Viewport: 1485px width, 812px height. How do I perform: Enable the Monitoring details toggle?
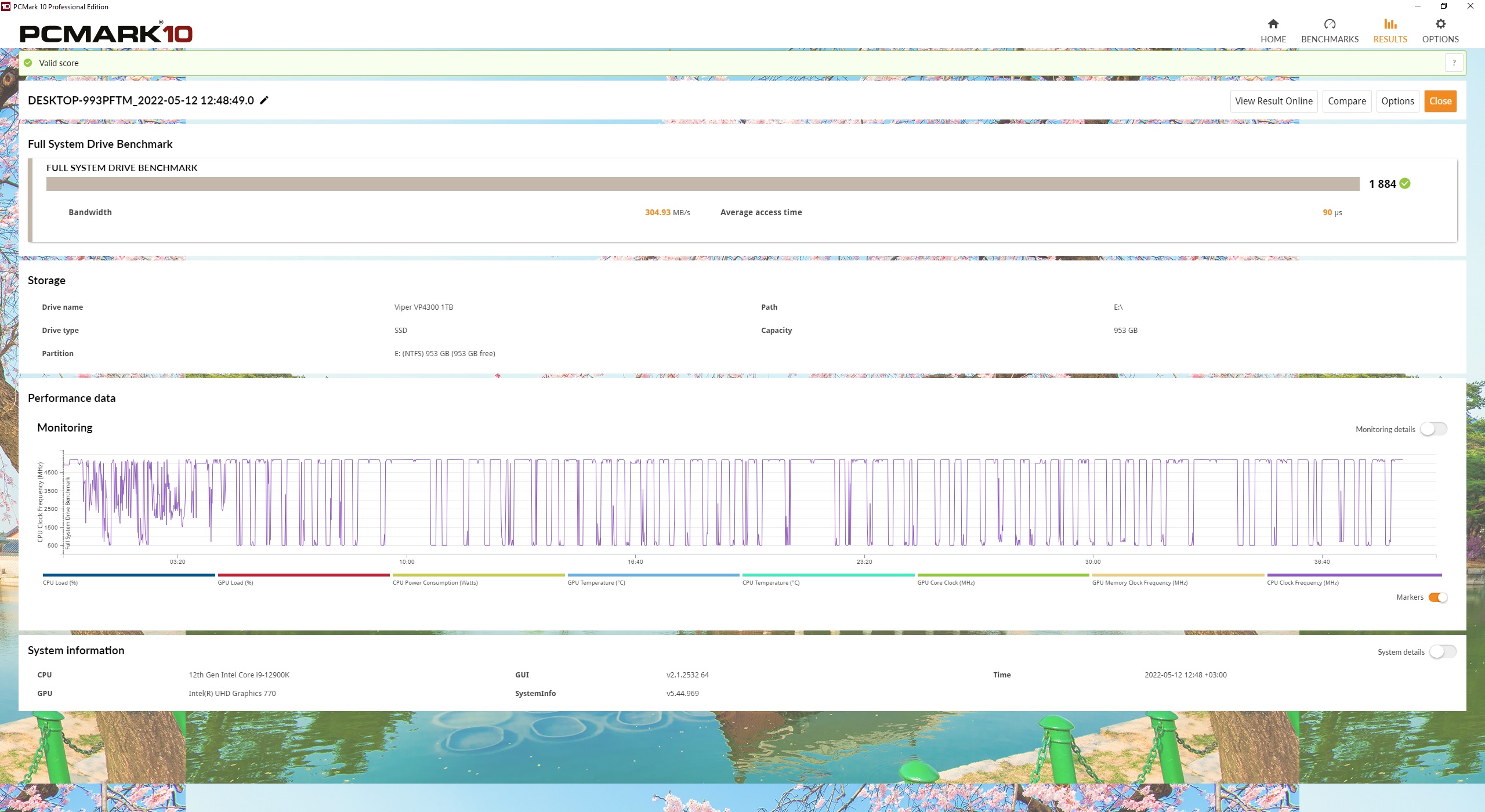(x=1433, y=429)
